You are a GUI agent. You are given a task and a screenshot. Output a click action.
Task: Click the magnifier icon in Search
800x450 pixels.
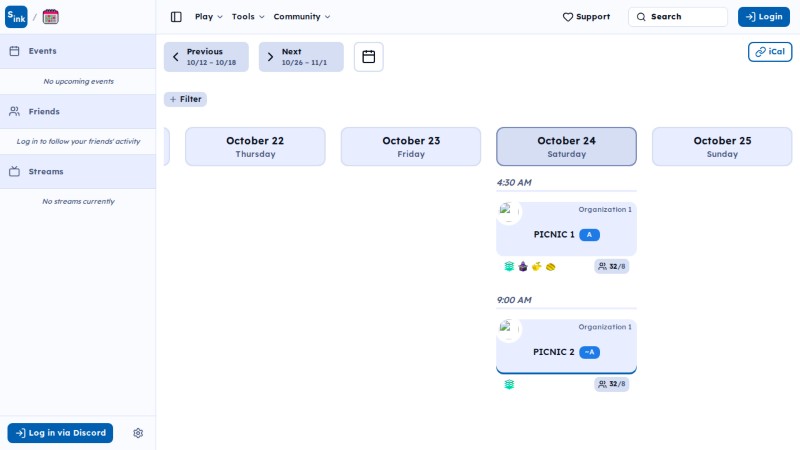[641, 17]
